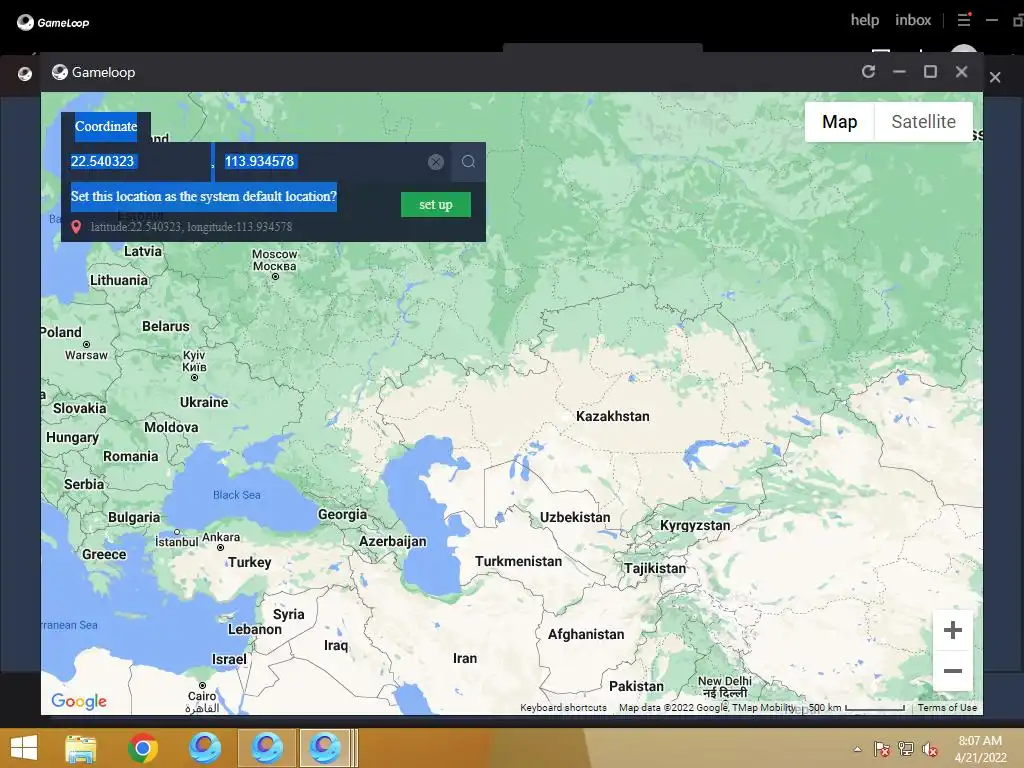This screenshot has width=1024, height=768.
Task: Click Kazakhstan label on the map
Action: pos(613,417)
